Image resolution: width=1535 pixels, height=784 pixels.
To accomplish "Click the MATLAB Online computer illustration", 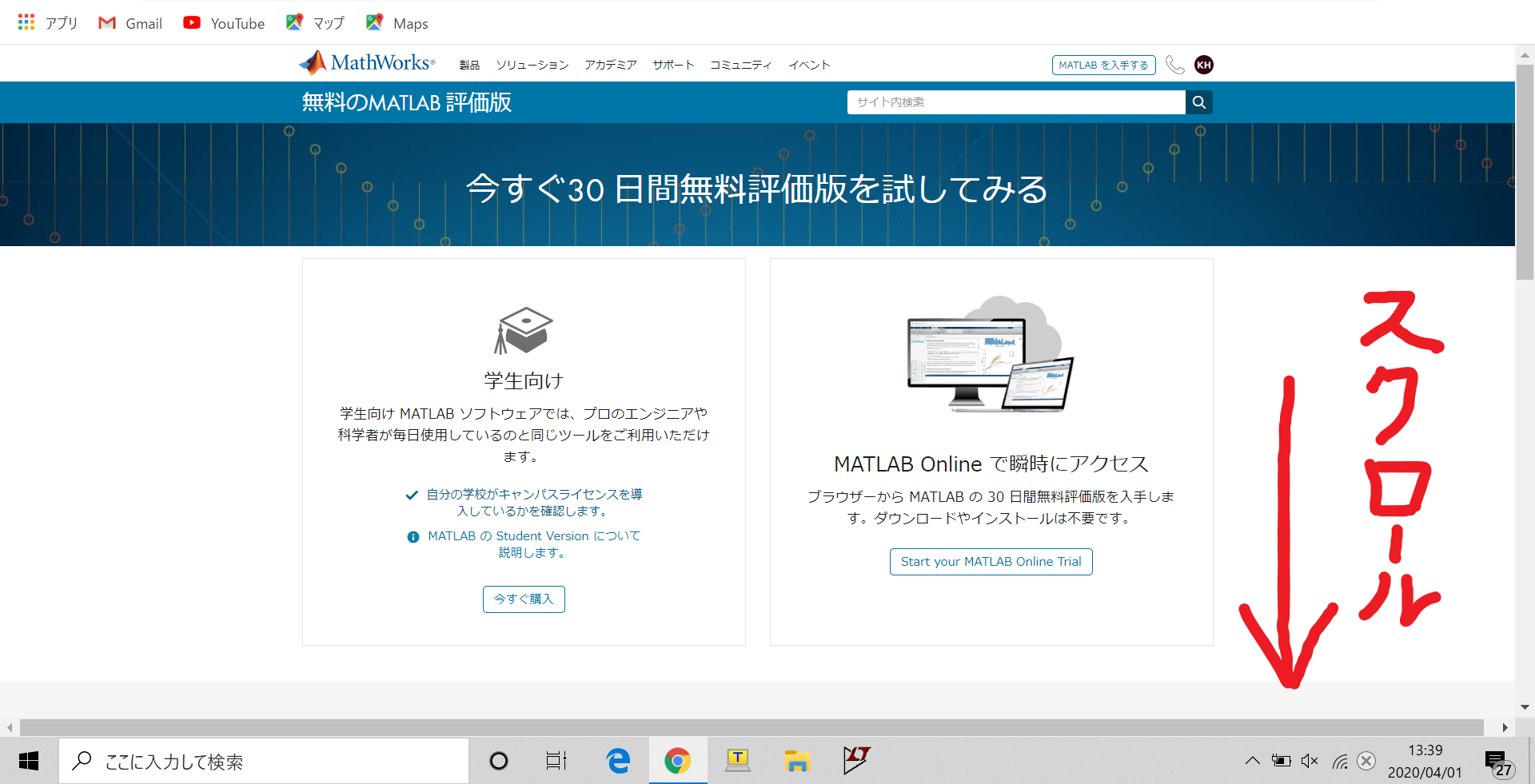I will click(991, 353).
